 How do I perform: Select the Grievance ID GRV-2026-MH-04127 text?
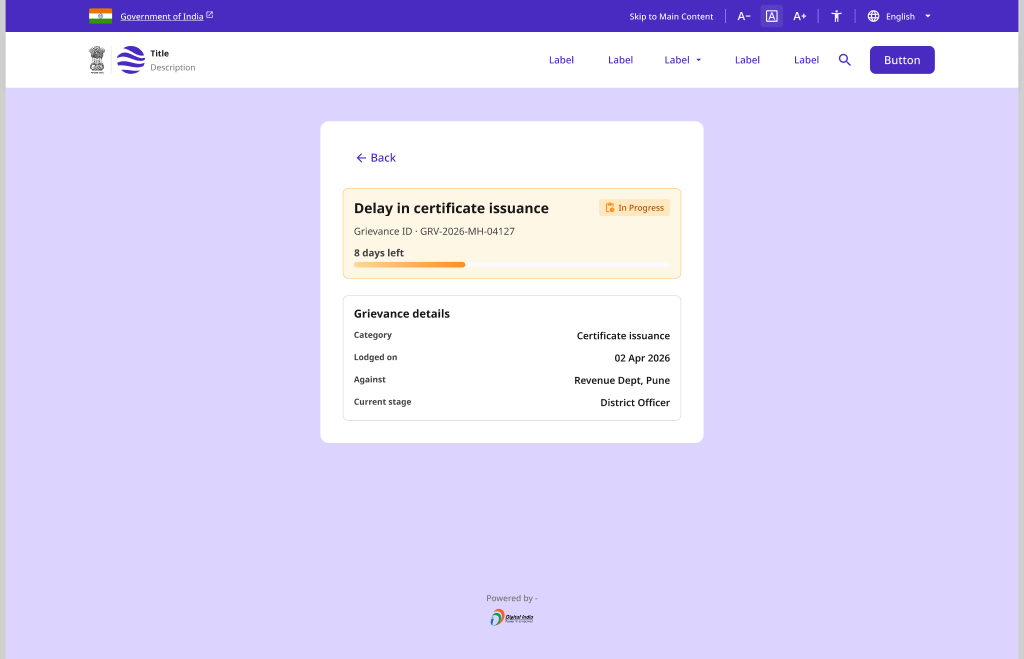point(434,231)
